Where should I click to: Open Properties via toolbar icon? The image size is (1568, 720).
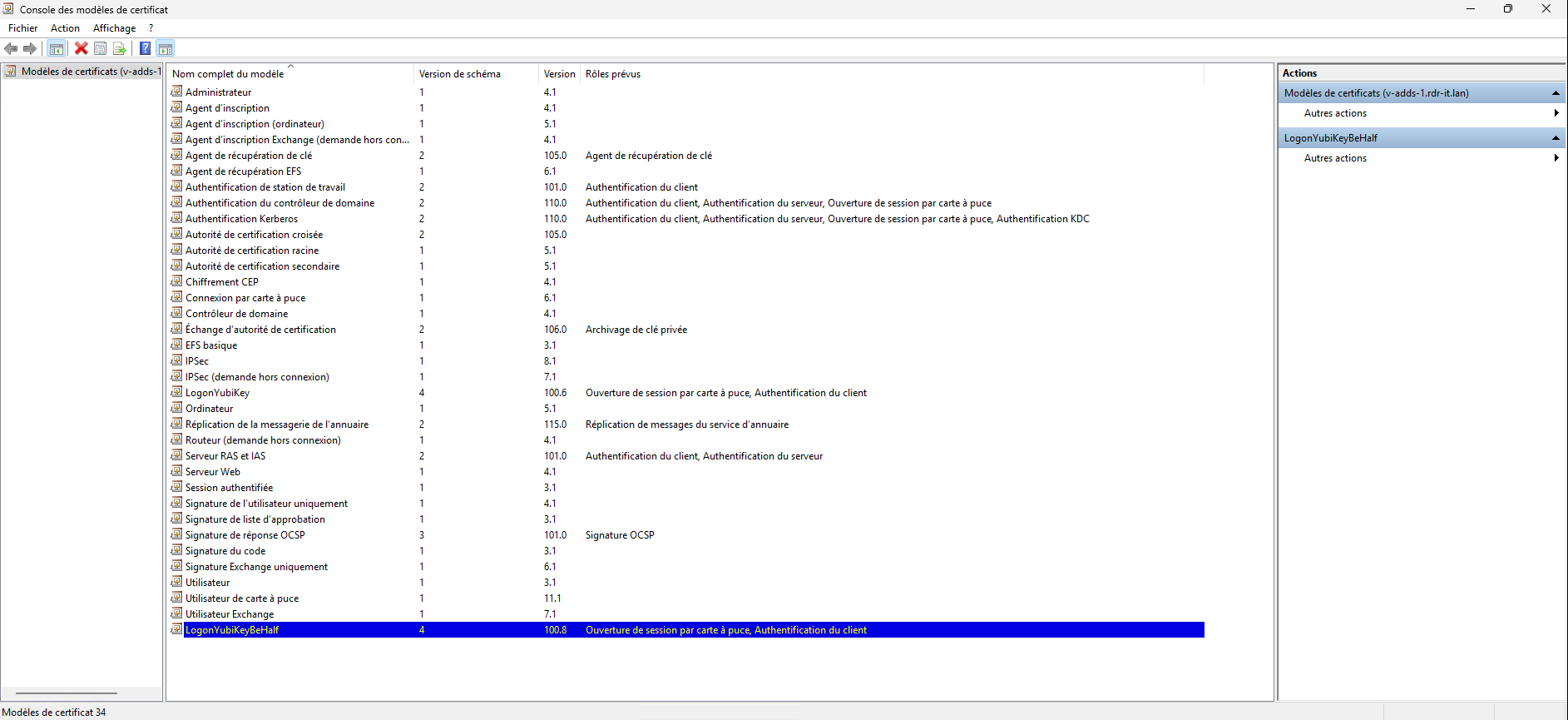[x=100, y=48]
